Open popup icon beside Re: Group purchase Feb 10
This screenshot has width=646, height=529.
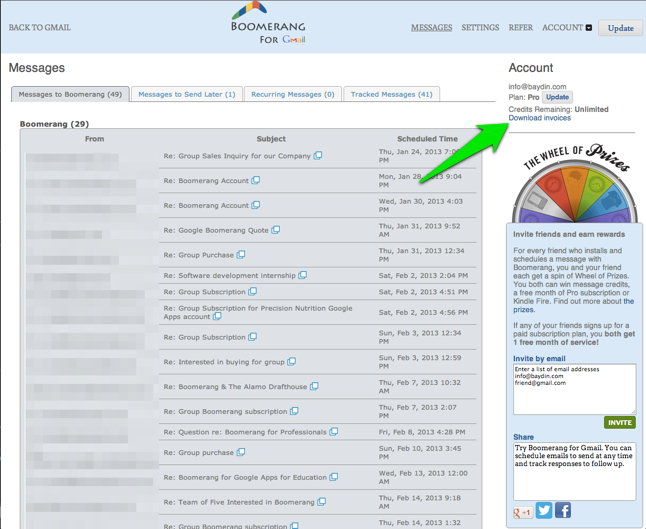241,452
